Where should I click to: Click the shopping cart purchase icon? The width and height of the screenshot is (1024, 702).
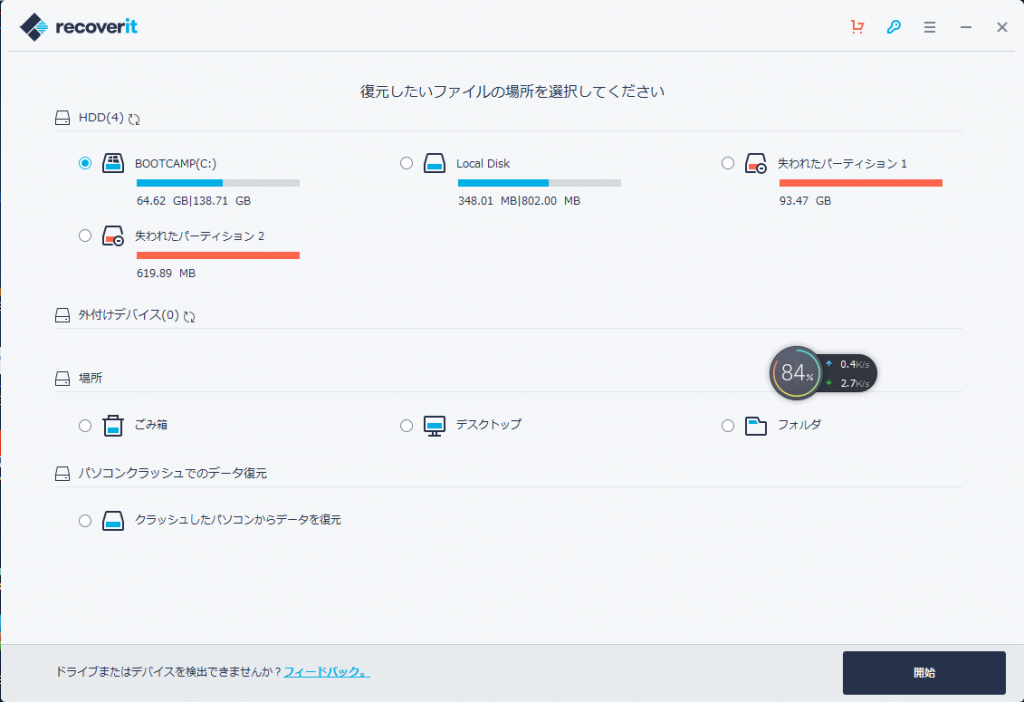(x=857, y=27)
